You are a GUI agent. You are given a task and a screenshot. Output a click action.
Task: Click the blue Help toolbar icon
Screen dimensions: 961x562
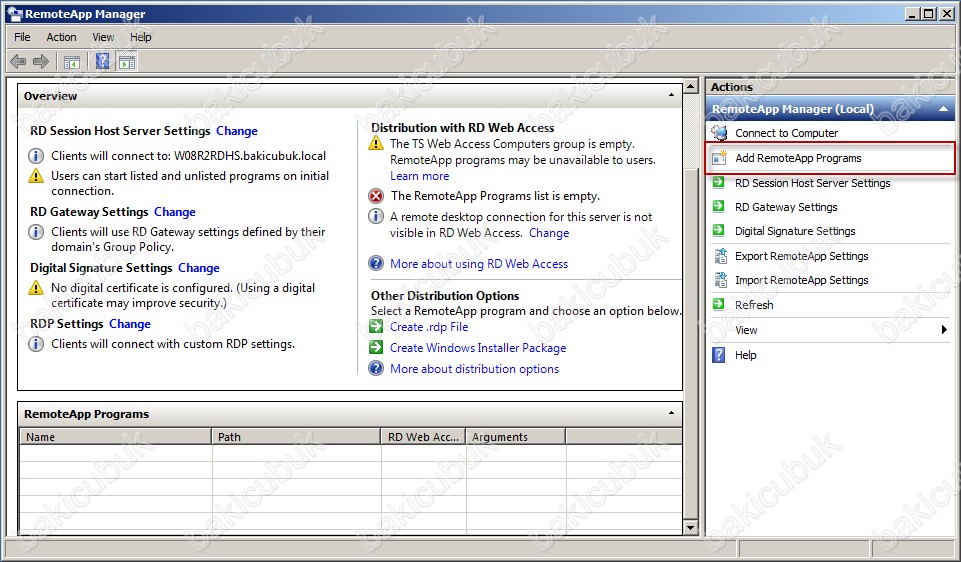click(x=102, y=62)
